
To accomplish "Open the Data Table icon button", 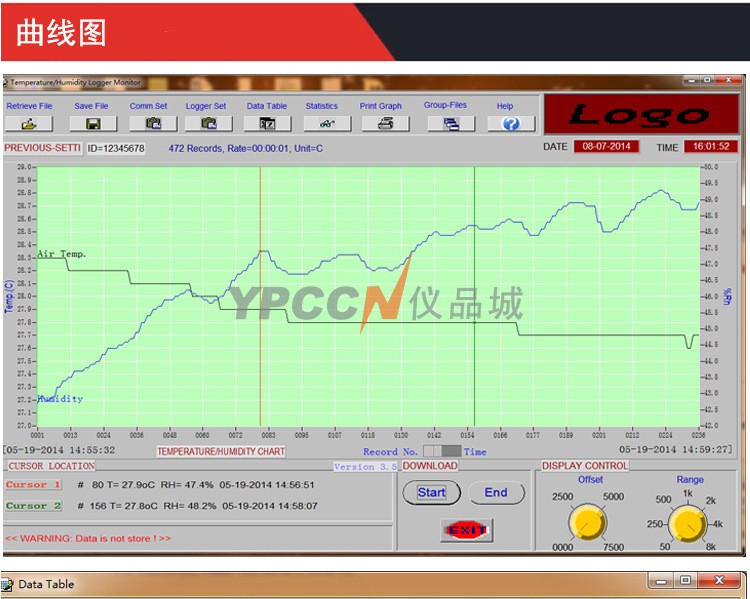I will pos(267,124).
